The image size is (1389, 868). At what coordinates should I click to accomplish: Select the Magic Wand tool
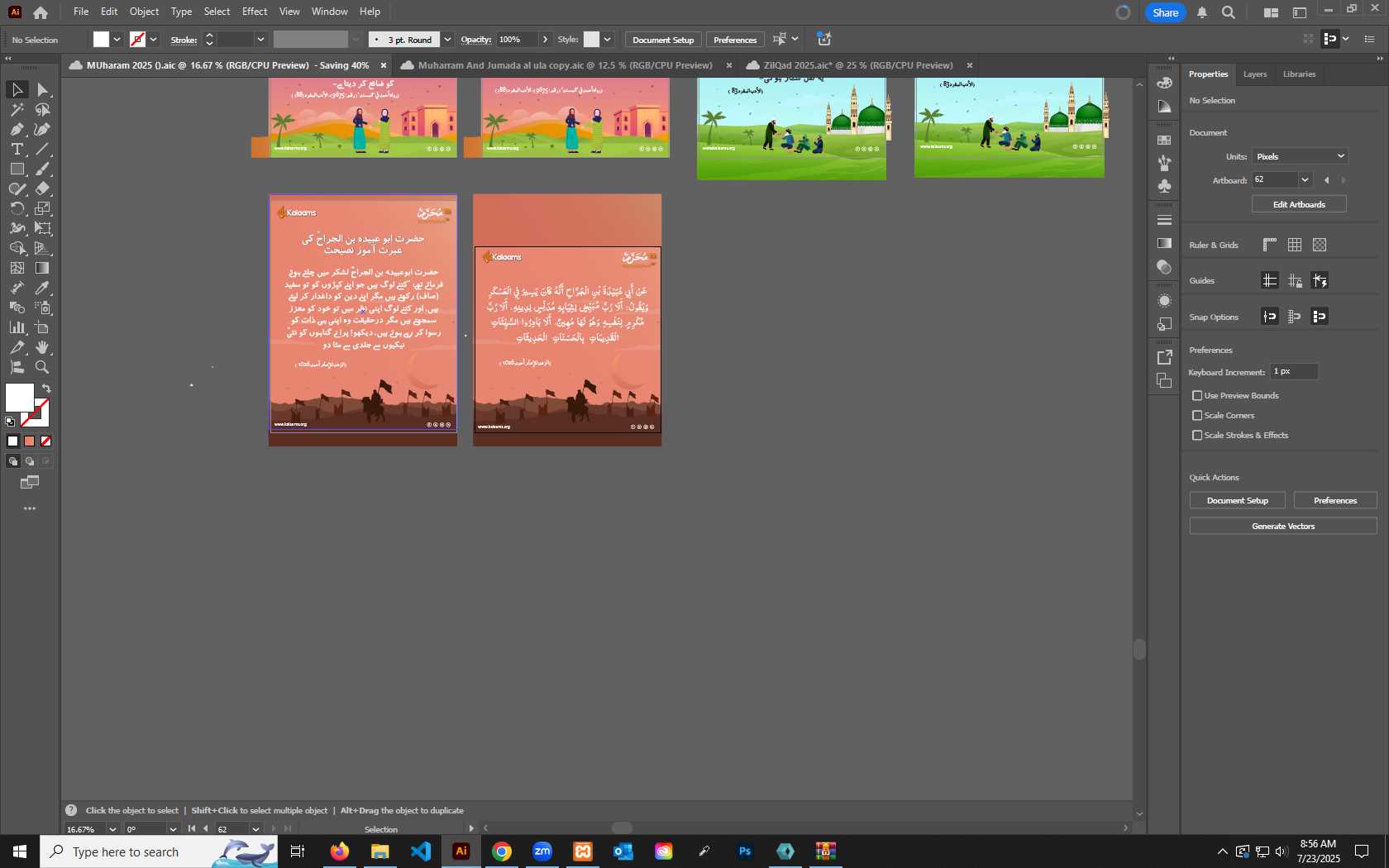pos(17,109)
